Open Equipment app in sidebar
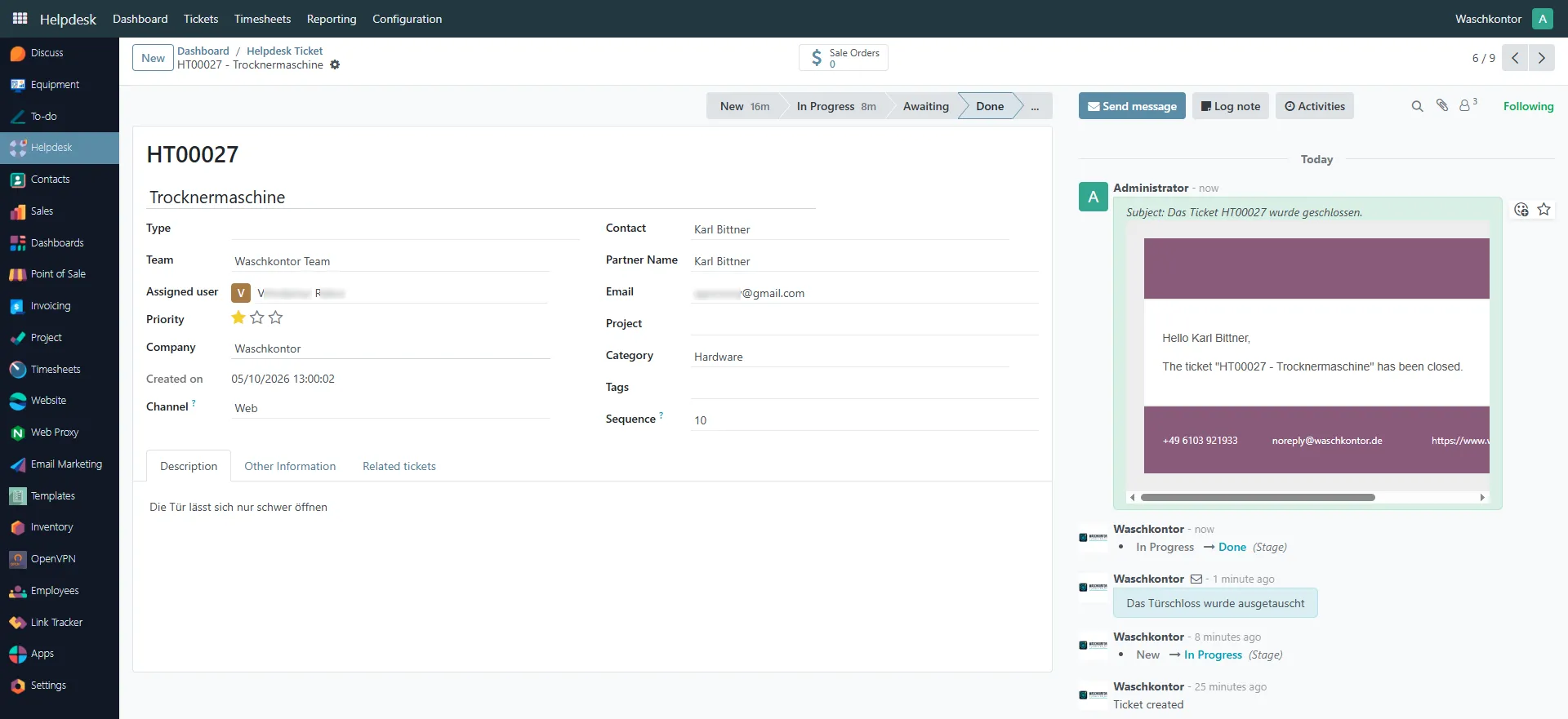Image resolution: width=1568 pixels, height=719 pixels. click(60, 85)
